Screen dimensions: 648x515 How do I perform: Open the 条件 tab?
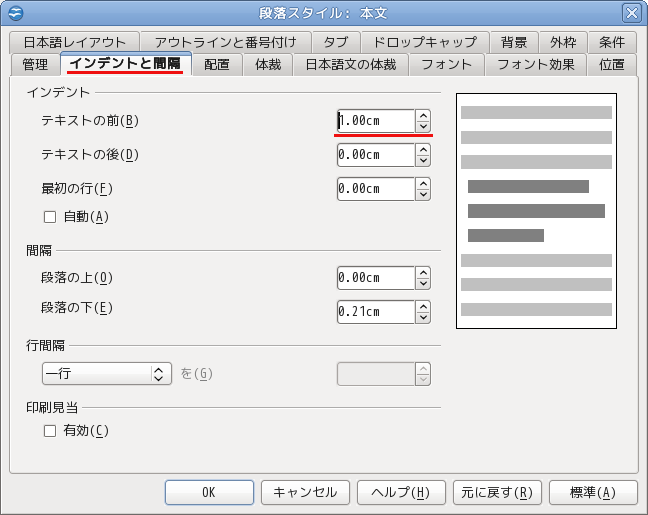pos(612,42)
